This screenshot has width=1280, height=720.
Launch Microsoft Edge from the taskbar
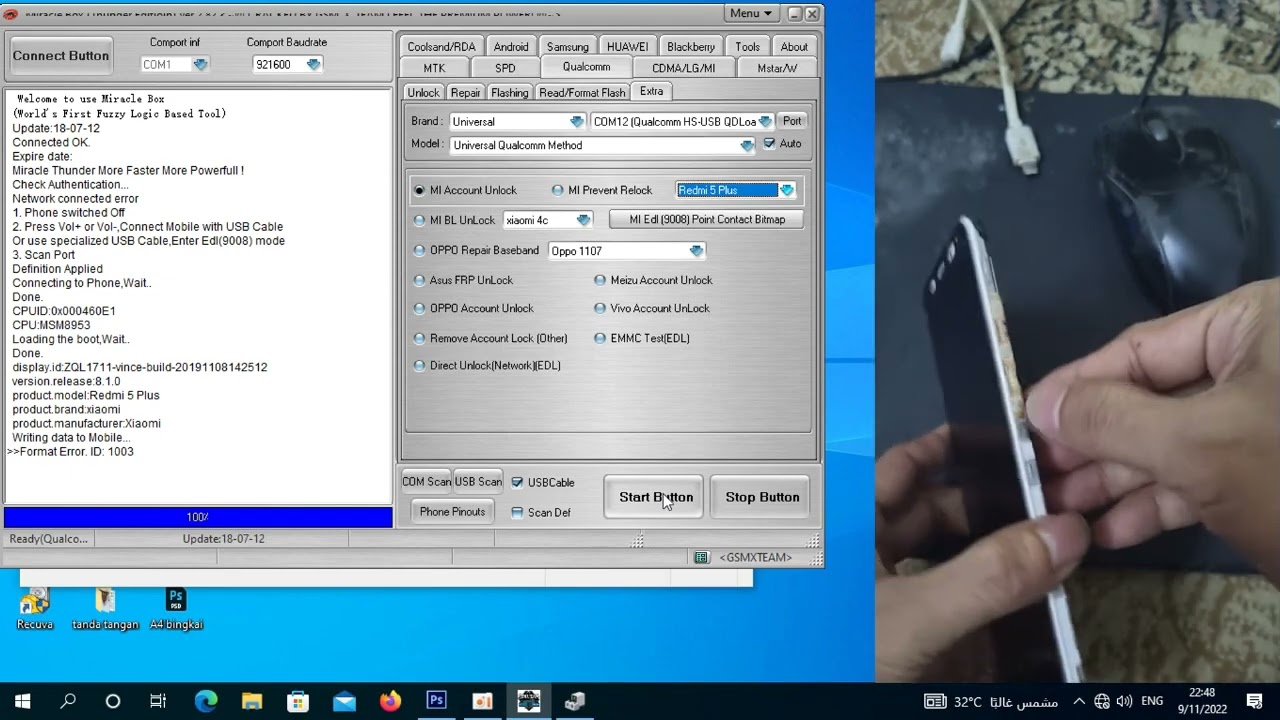tap(206, 701)
